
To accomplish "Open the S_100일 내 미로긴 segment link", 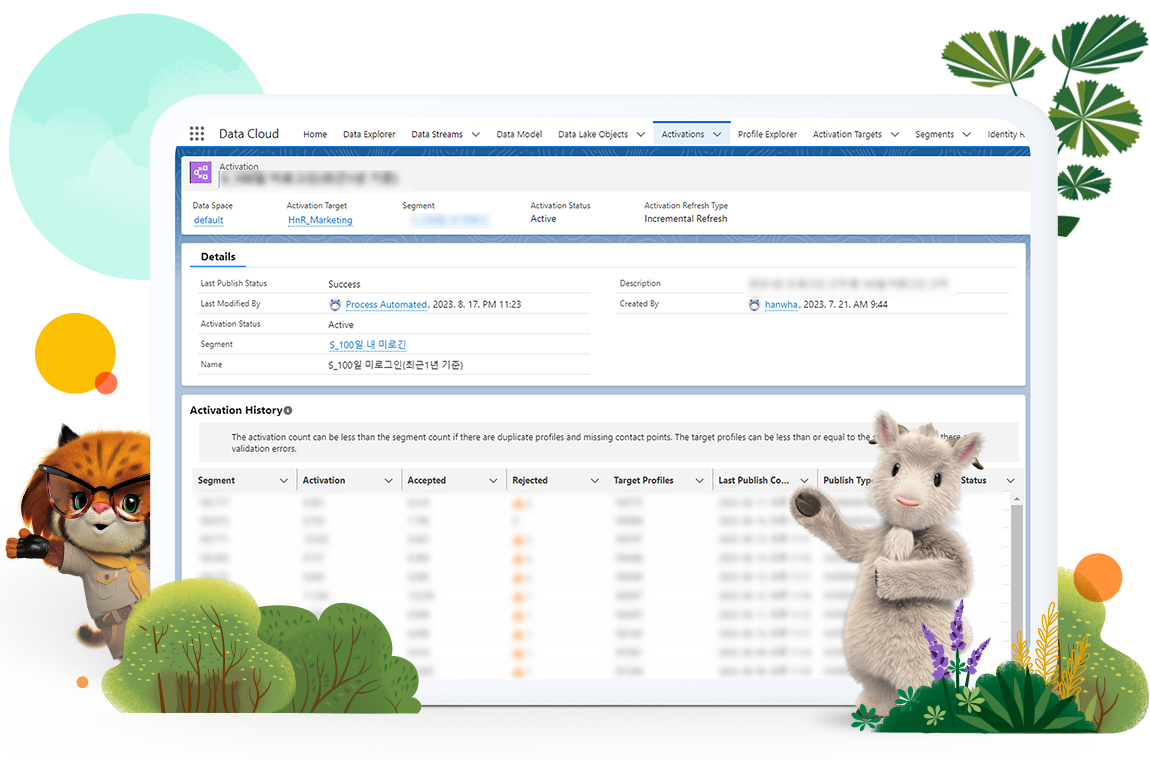I will click(367, 345).
